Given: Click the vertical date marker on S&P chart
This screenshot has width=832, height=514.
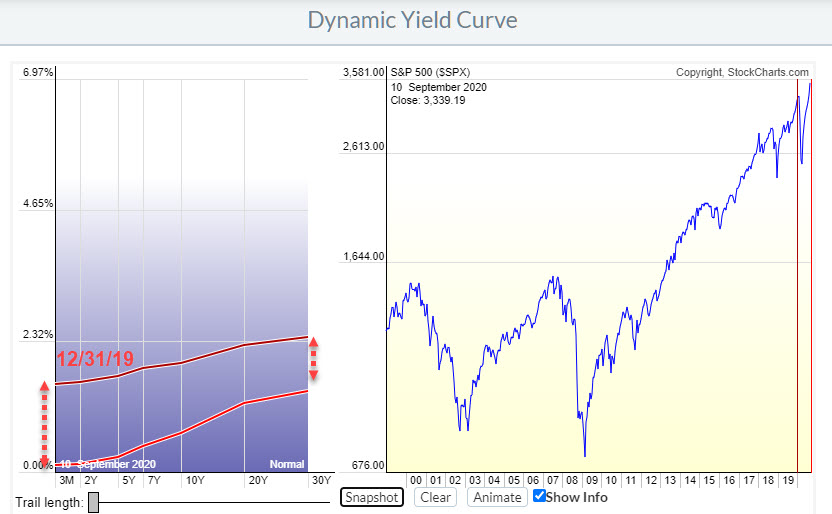Looking at the screenshot, I should tap(797, 300).
